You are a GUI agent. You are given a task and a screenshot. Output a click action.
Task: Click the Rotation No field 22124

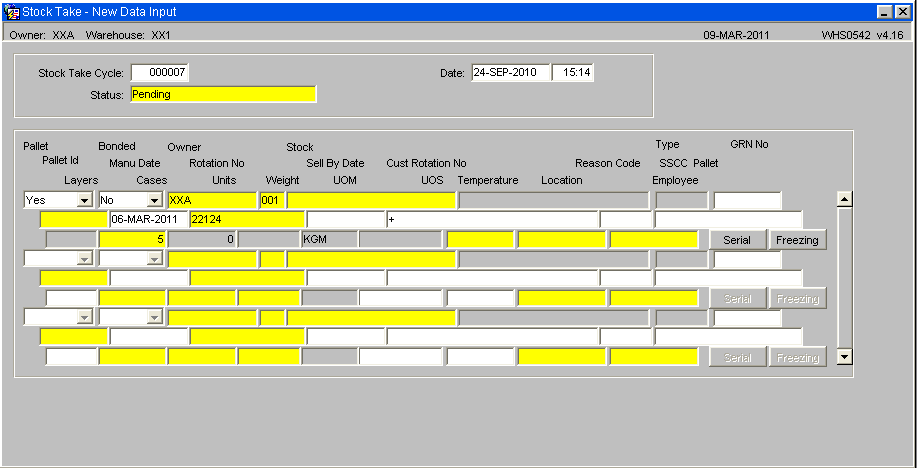247,219
